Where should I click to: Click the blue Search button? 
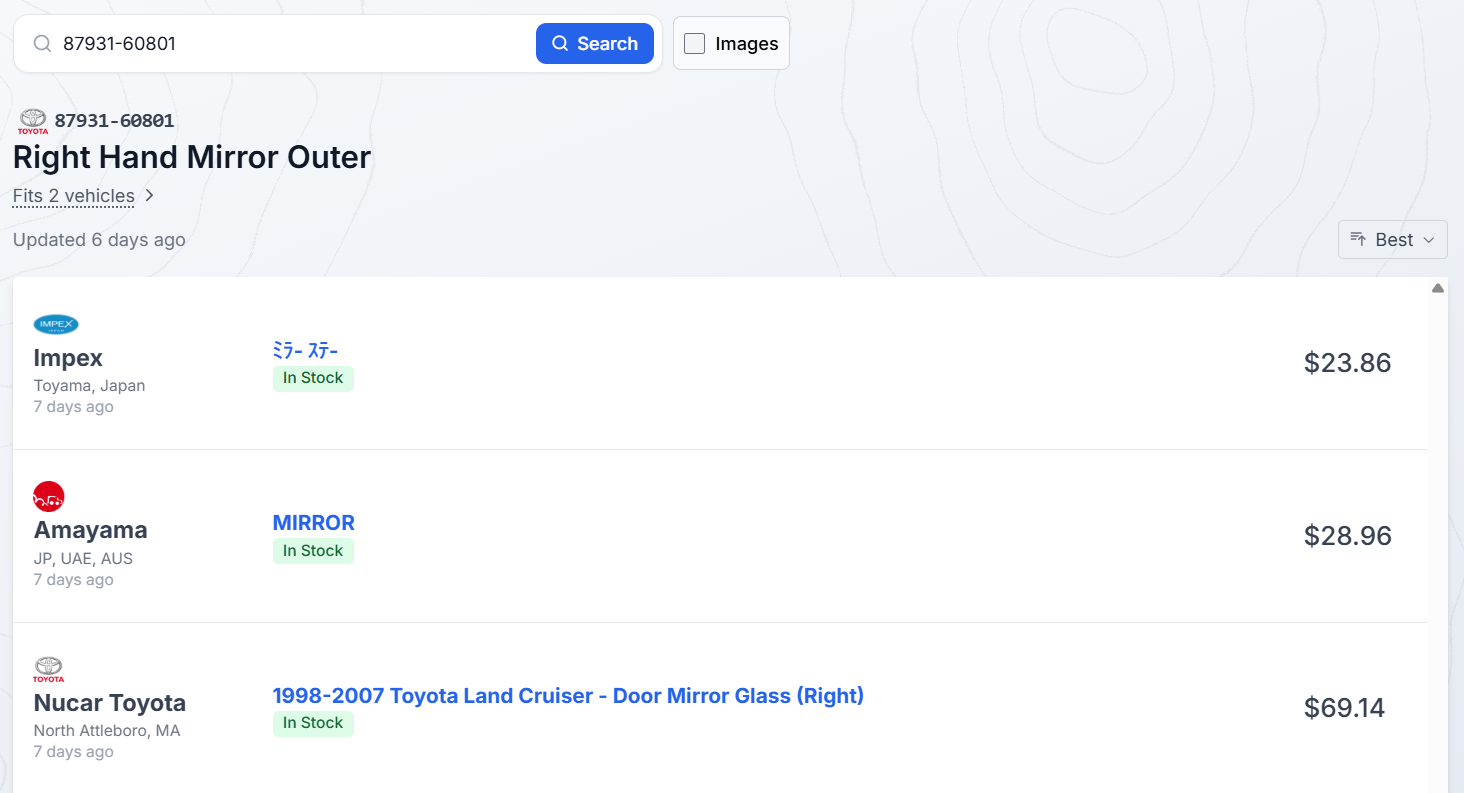click(595, 43)
